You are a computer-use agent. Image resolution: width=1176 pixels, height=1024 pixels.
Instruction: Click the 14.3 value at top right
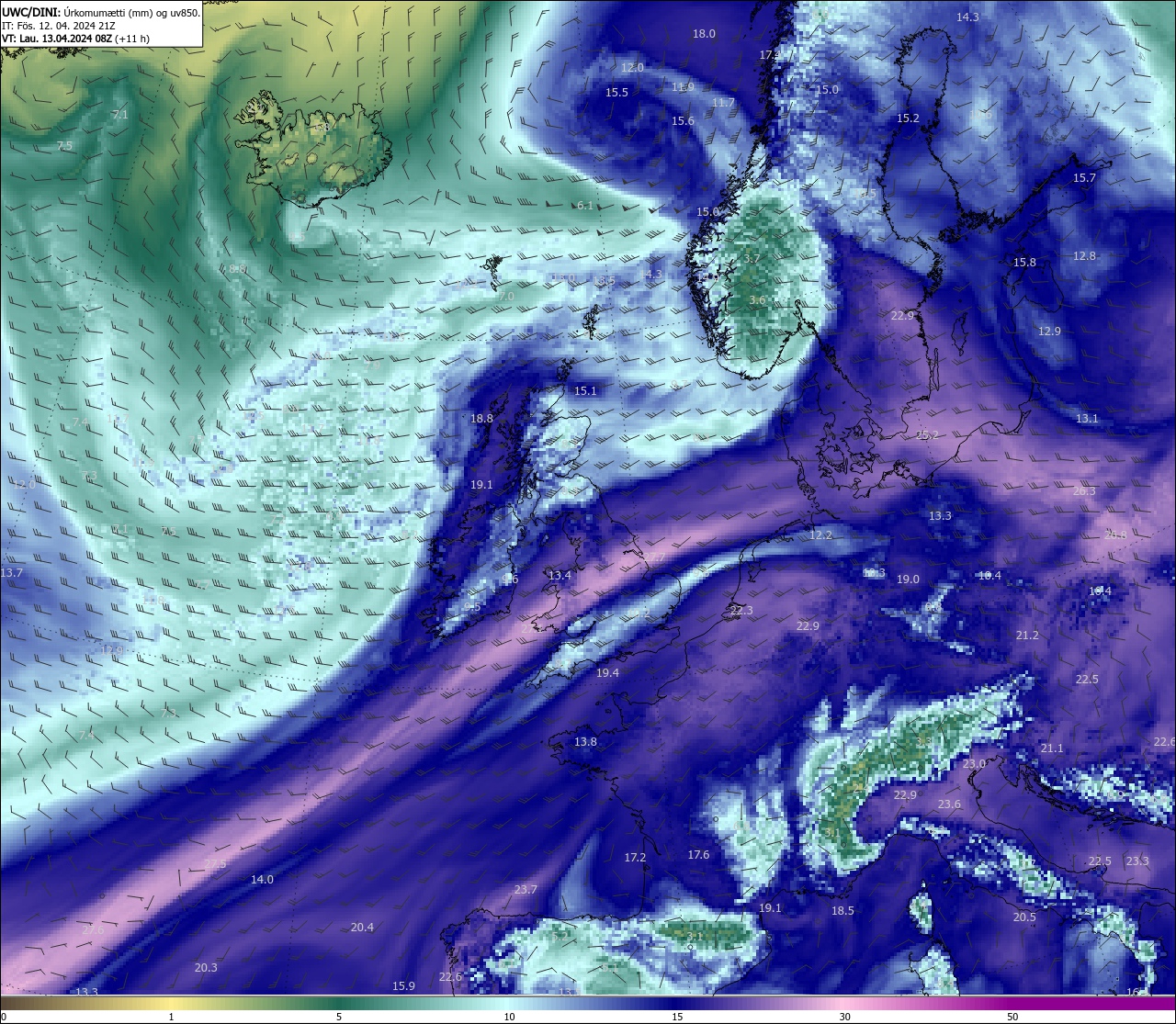tap(967, 17)
